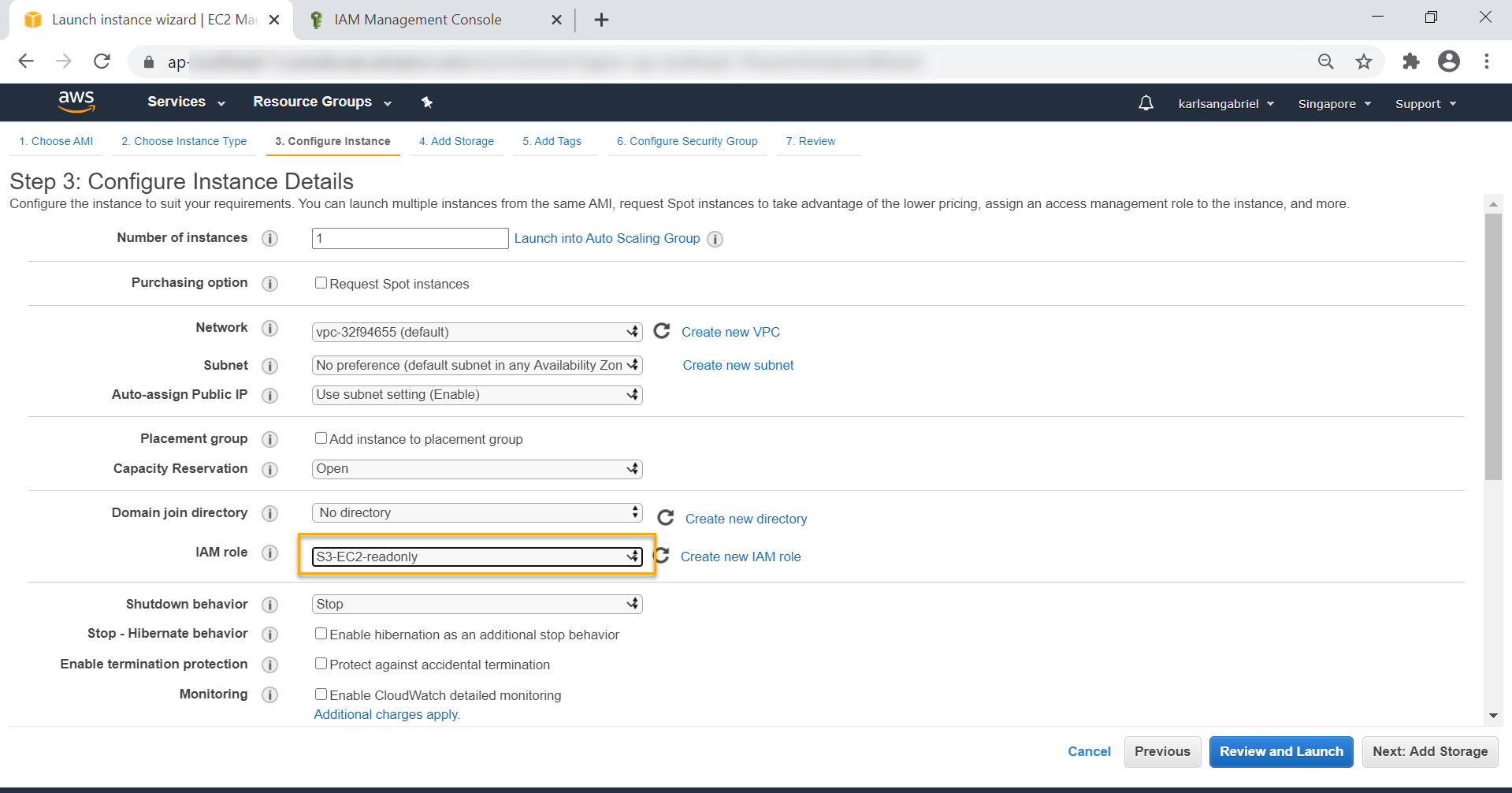Click the page vertical scrollbar thumb
1512x793 pixels.
pos(1493,347)
